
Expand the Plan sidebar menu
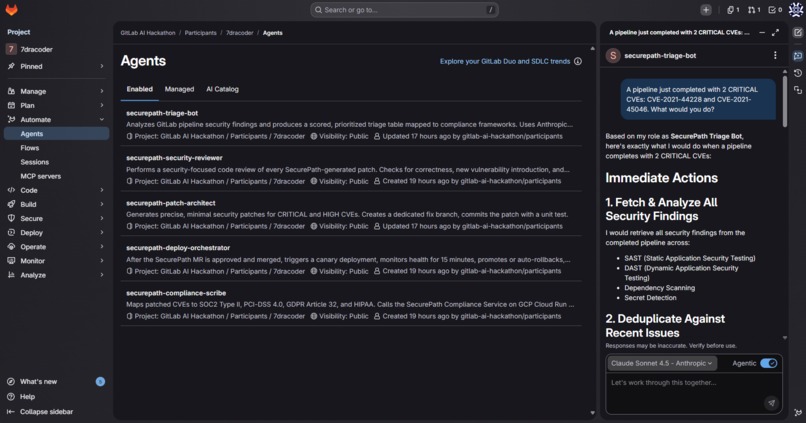(56, 105)
